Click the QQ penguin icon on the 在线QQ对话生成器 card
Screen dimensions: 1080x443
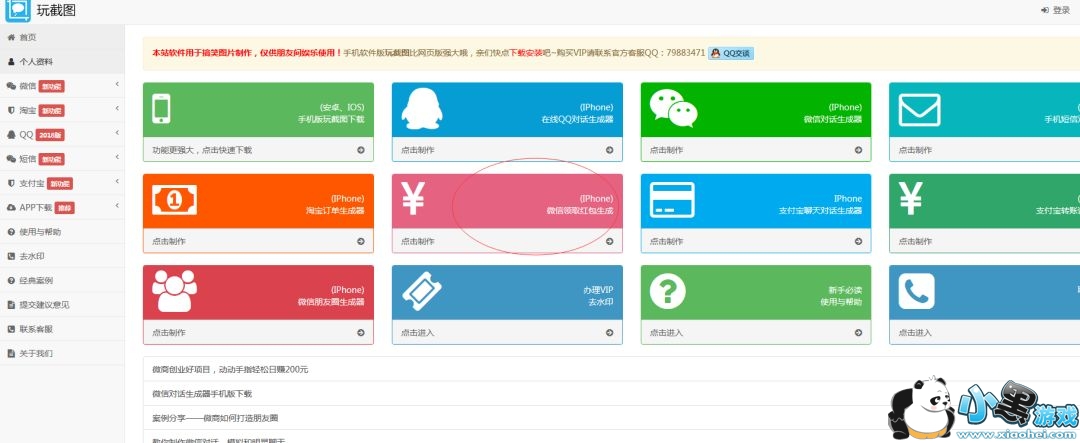point(422,108)
